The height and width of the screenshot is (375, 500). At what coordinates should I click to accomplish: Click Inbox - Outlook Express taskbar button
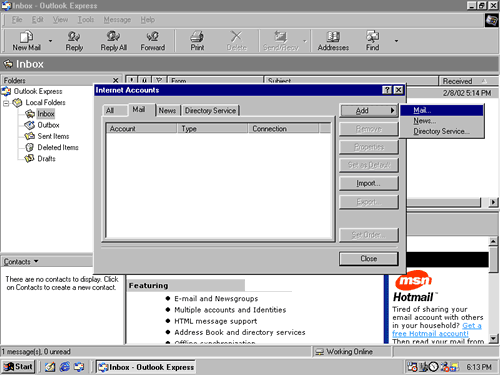tap(146, 367)
